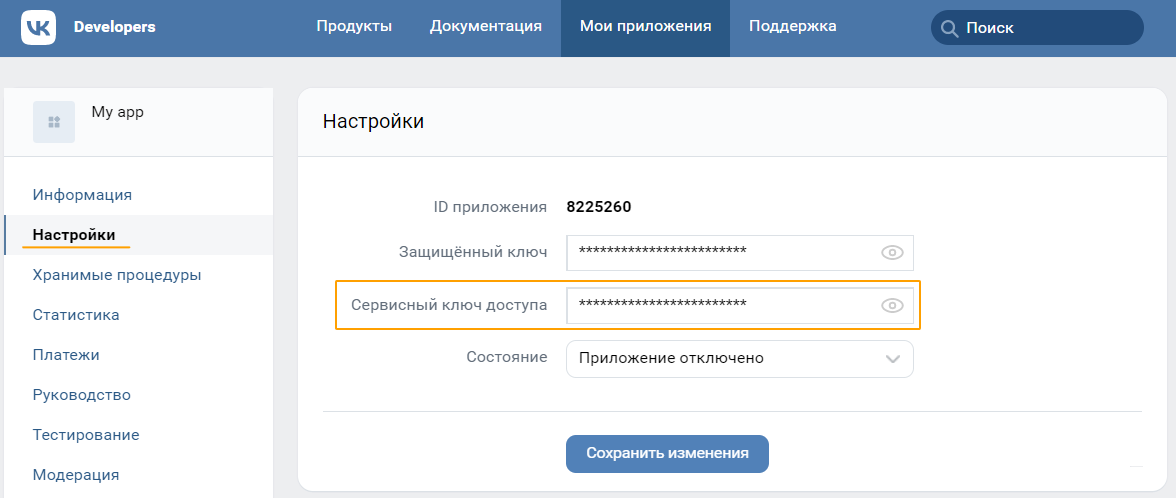Click the search magnifier icon
Viewport: 1176px width, 498px height.
[949, 28]
